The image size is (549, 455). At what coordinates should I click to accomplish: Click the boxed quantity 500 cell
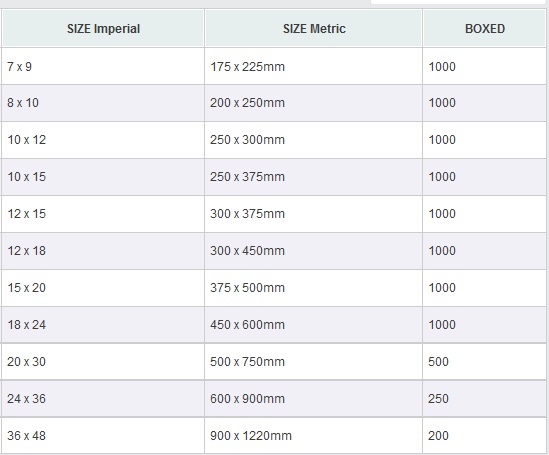484,362
